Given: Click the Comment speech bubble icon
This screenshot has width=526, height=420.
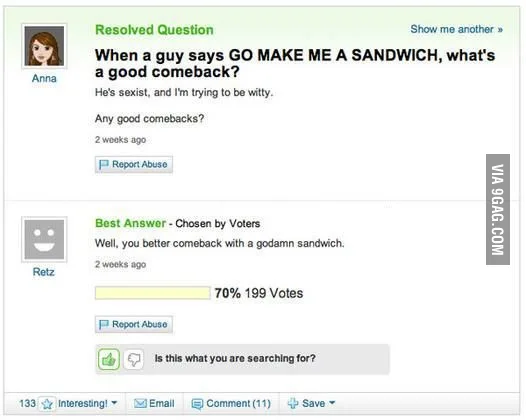Looking at the screenshot, I should tap(197, 404).
